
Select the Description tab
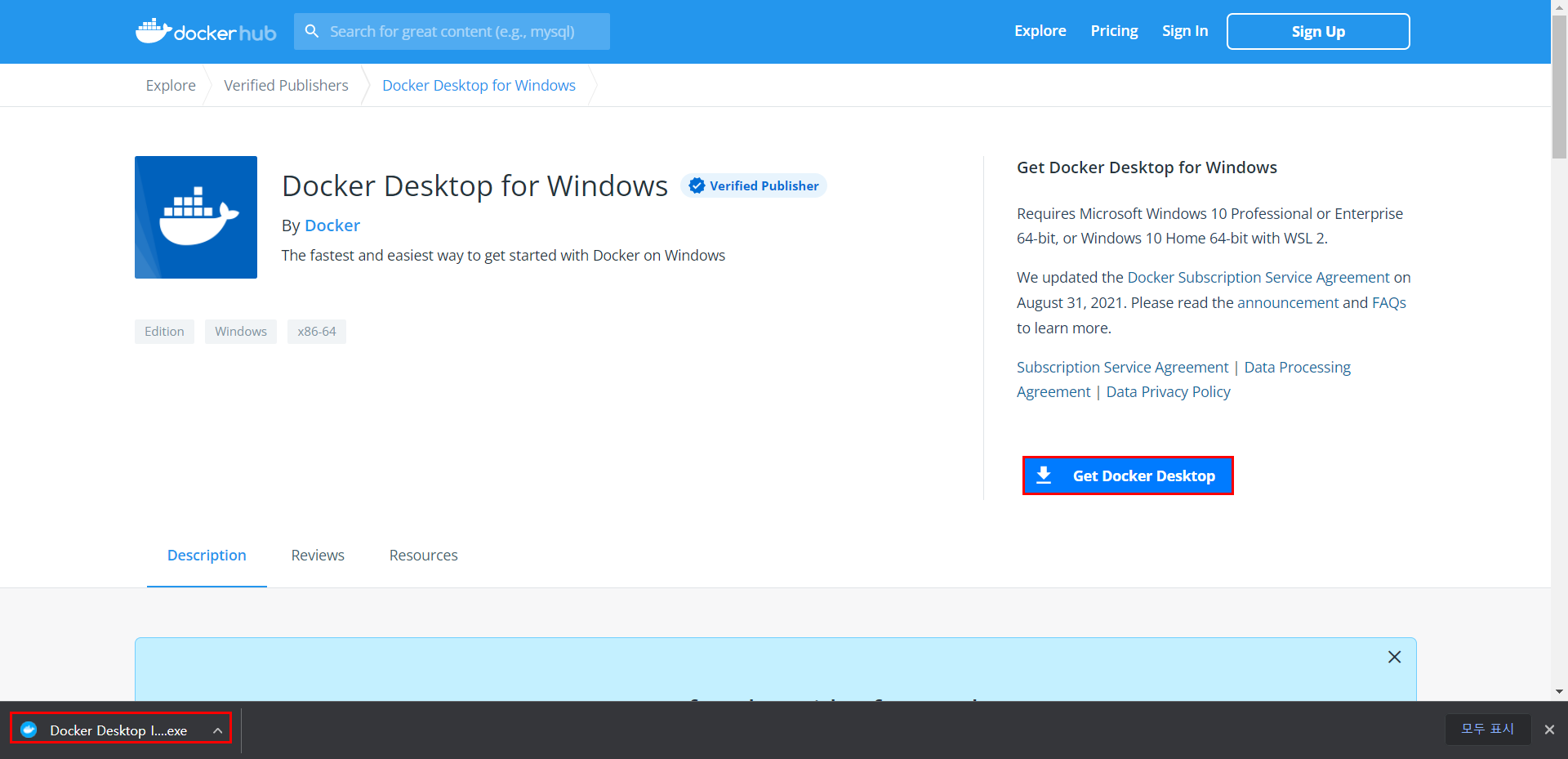click(207, 556)
